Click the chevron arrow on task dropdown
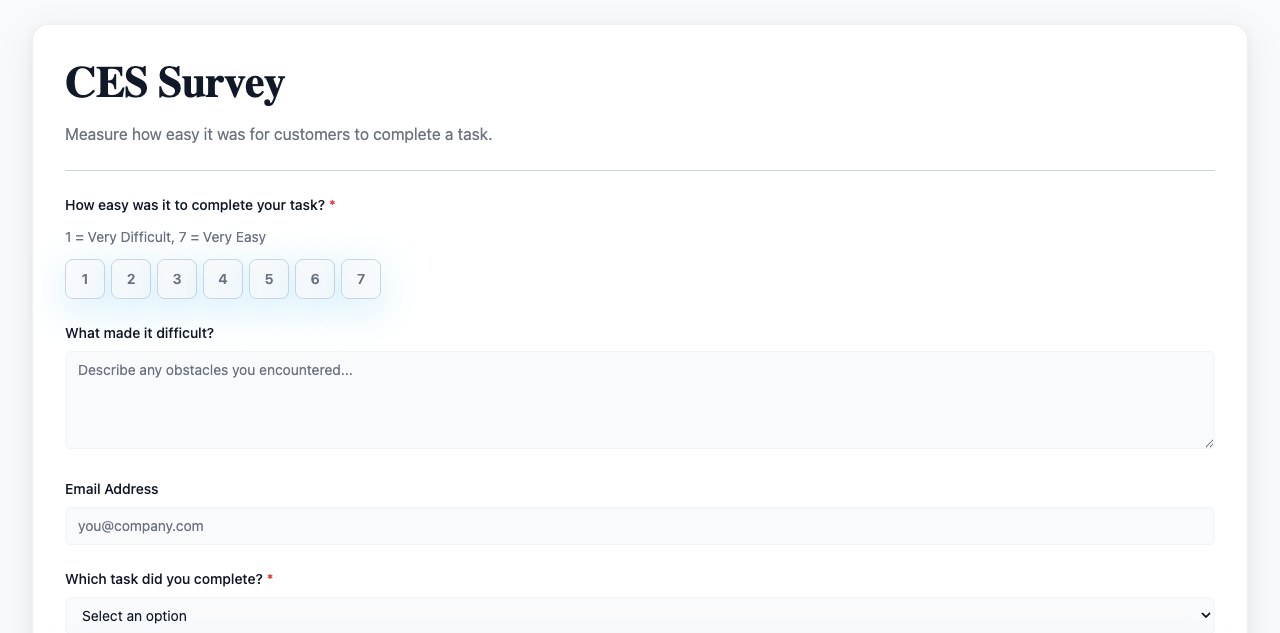 pyautogui.click(x=1205, y=616)
